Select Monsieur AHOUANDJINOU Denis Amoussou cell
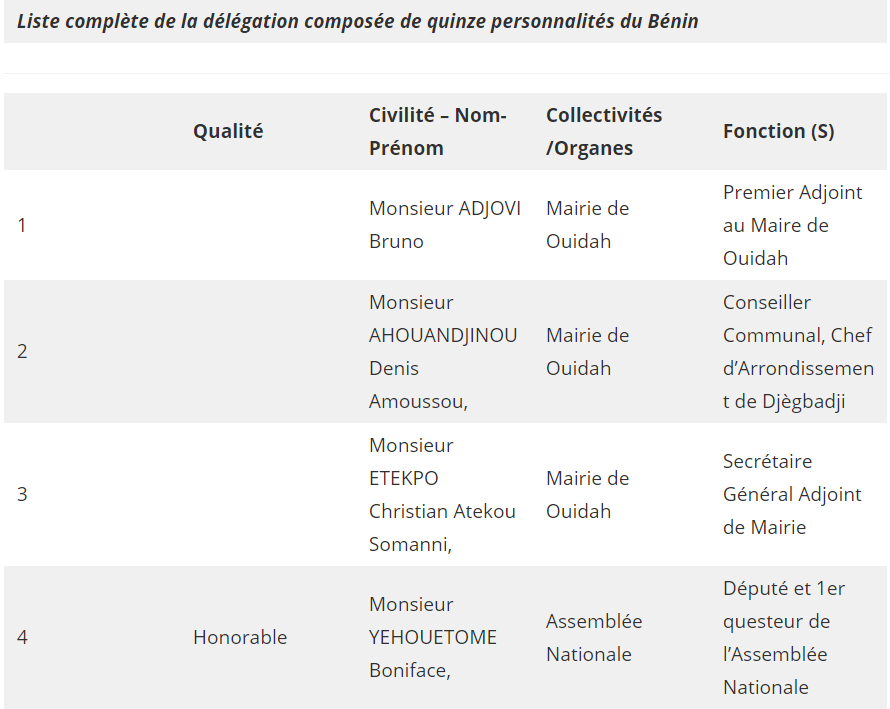The width and height of the screenshot is (890, 709). click(443, 351)
